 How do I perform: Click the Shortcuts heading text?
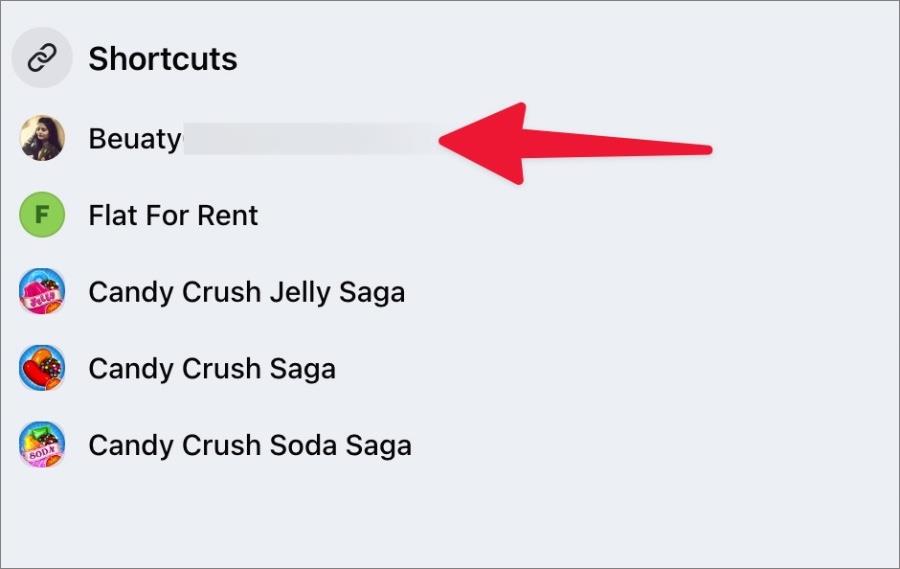[x=163, y=59]
